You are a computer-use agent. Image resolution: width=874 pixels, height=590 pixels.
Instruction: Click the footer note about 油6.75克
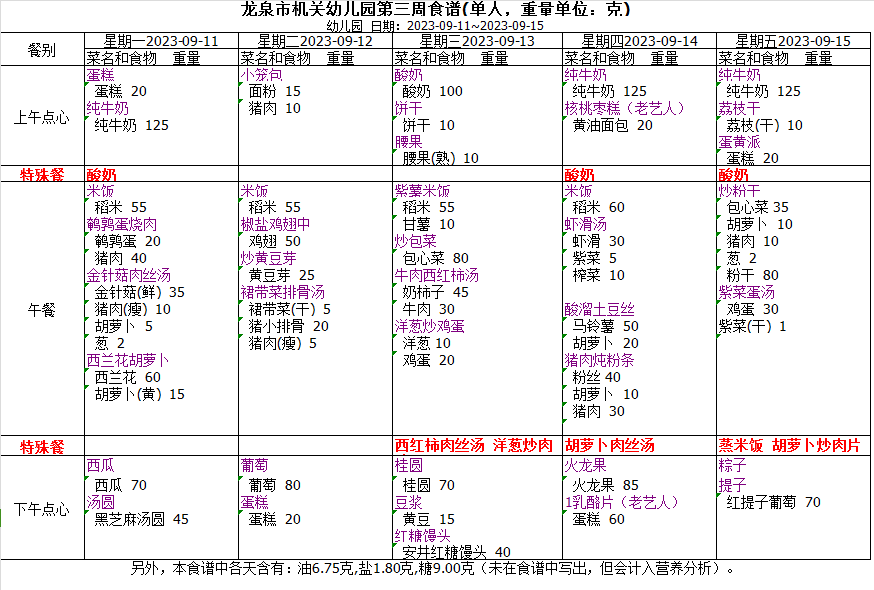point(433,568)
